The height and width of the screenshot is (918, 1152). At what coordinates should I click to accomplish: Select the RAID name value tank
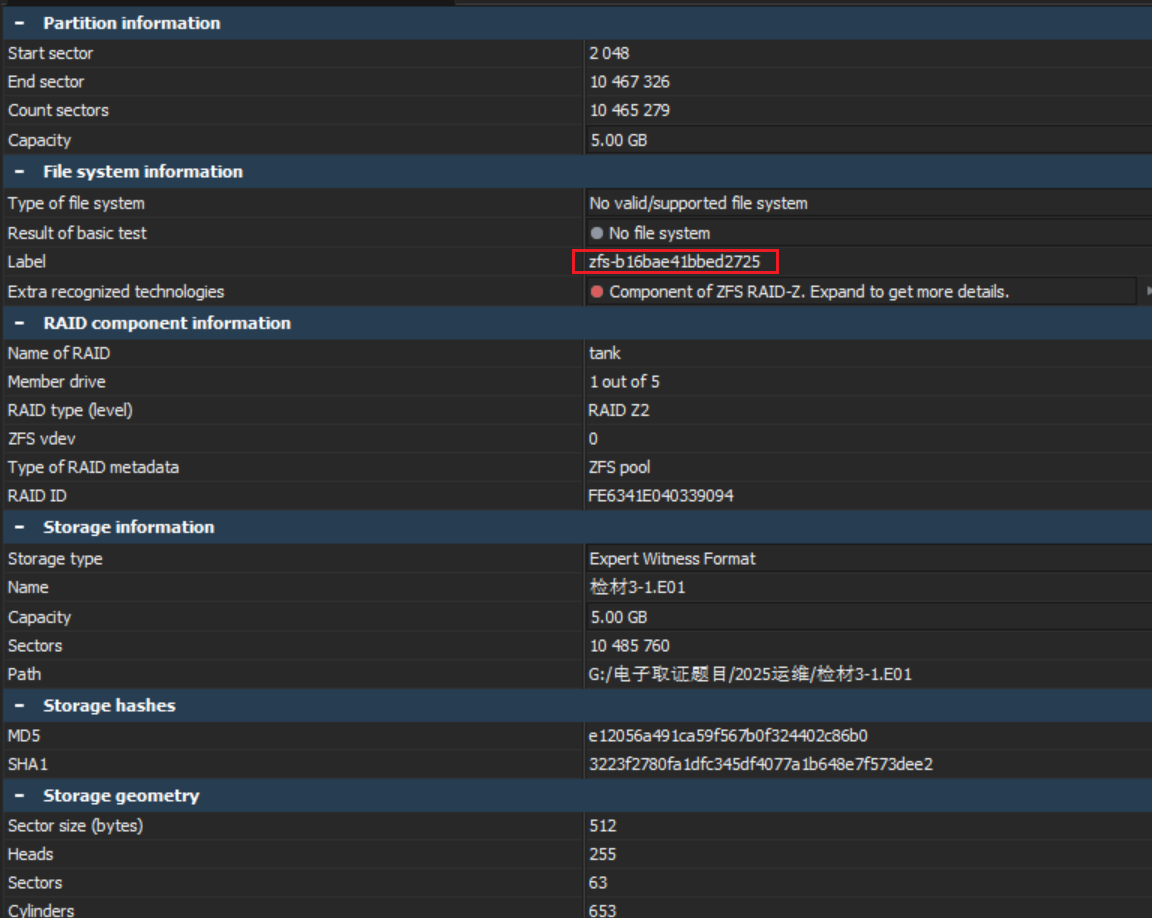click(x=605, y=353)
